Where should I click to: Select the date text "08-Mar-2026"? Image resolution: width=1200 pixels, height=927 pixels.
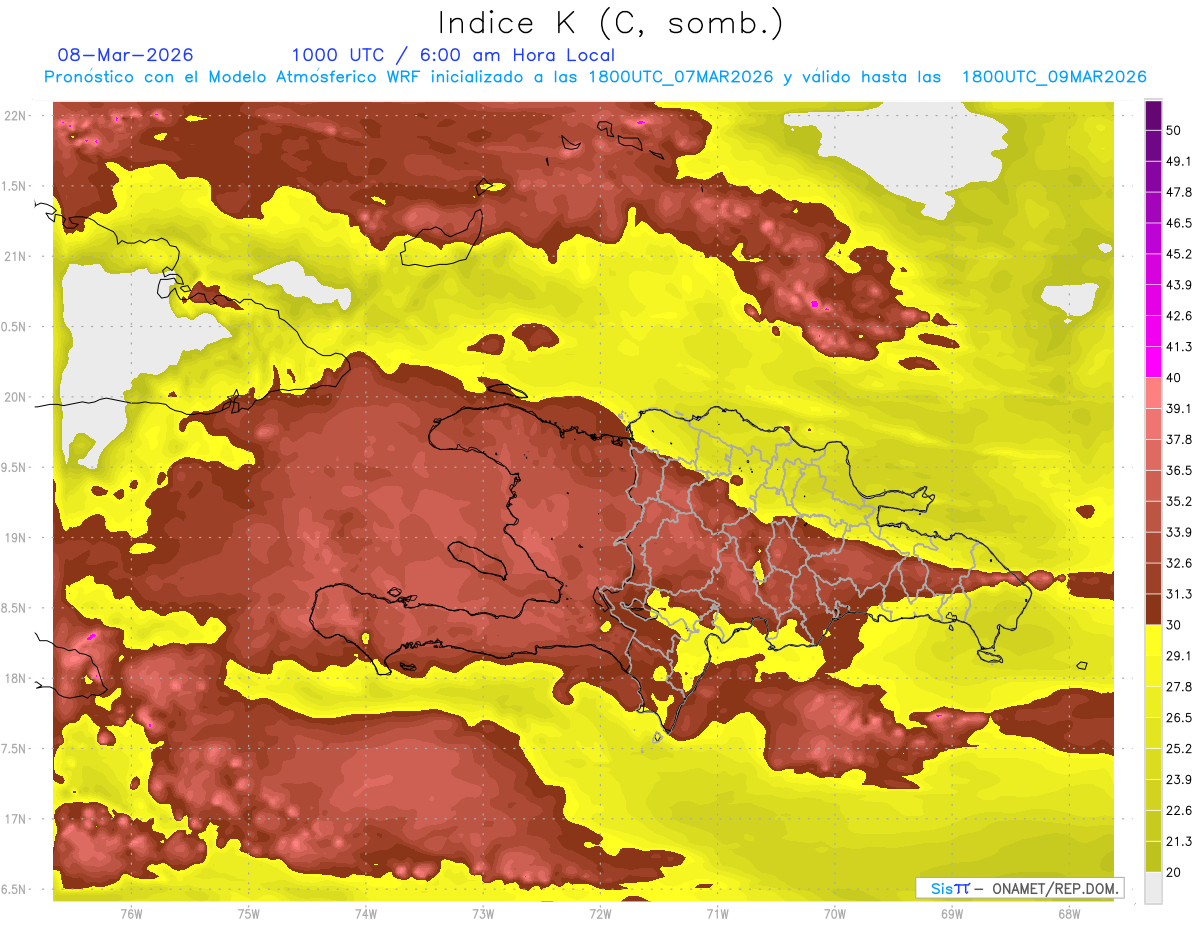click(126, 55)
